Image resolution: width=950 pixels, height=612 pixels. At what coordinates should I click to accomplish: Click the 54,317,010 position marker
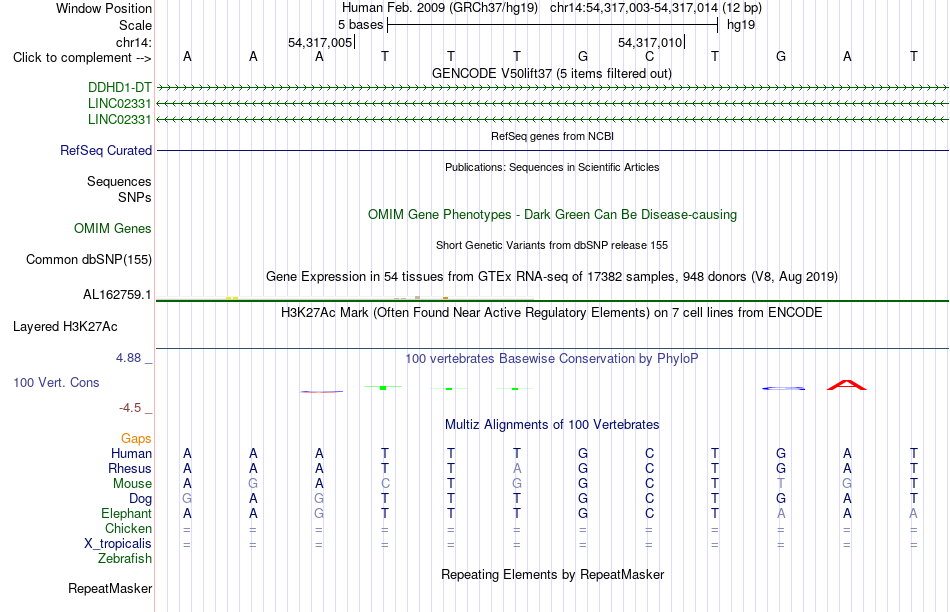(650, 42)
